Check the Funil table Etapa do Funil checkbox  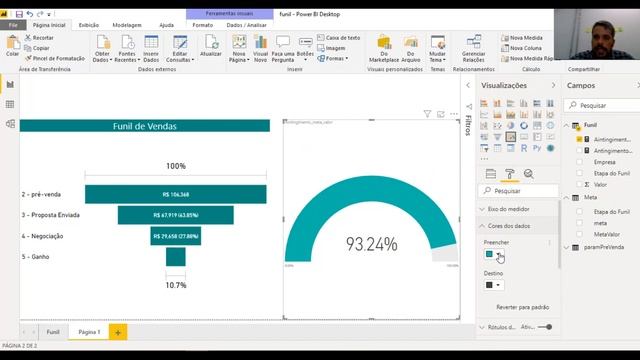[x=579, y=173]
